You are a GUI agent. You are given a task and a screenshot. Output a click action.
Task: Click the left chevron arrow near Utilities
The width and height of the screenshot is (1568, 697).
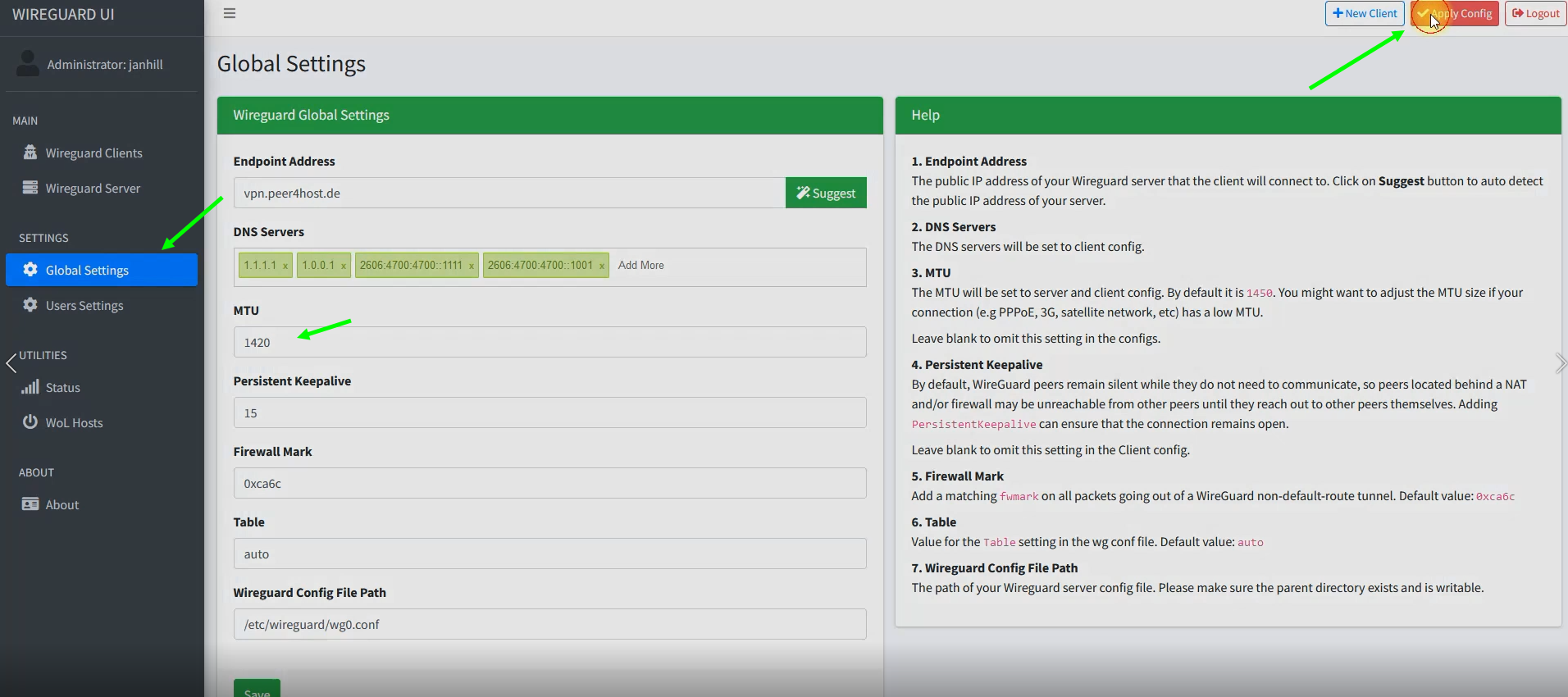tap(11, 362)
